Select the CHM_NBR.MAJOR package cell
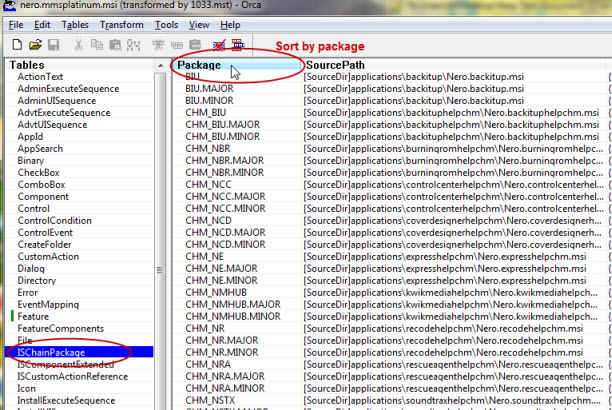 click(224, 161)
